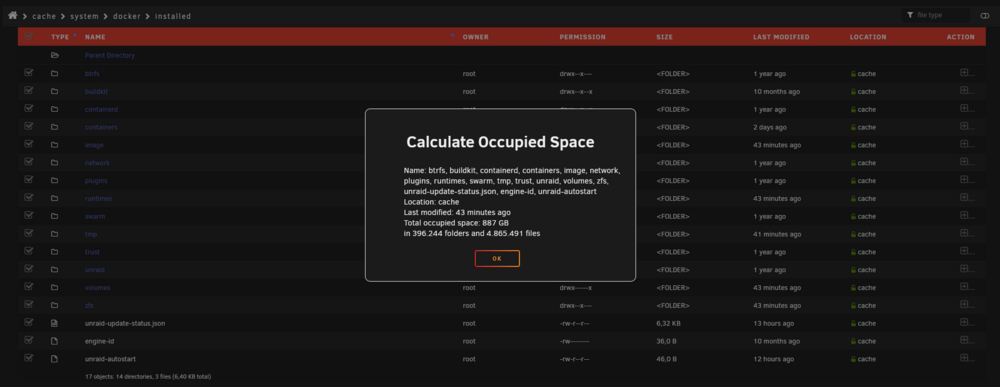Viewport: 1000px width, 387px height.
Task: Click the Calculate Occupied Space dialog title
Action: (500, 142)
